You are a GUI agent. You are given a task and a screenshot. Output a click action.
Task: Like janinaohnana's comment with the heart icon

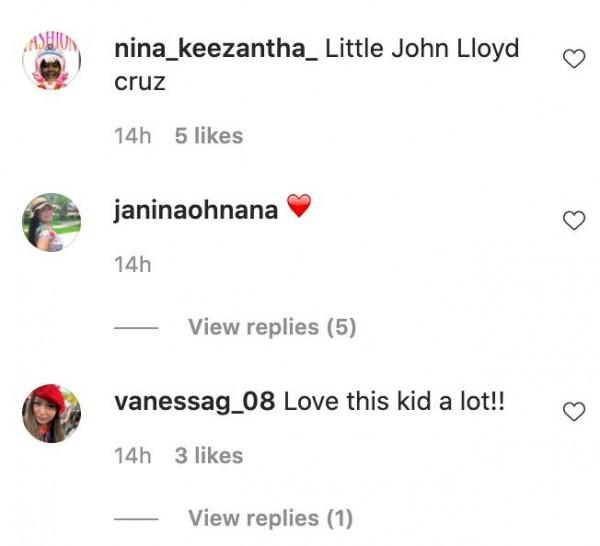tap(574, 221)
